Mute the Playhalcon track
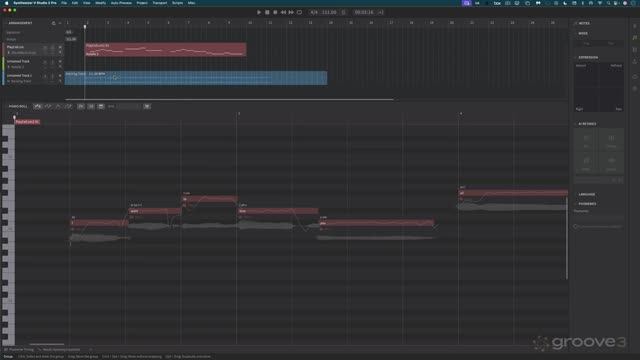The image size is (640, 360). point(45,47)
